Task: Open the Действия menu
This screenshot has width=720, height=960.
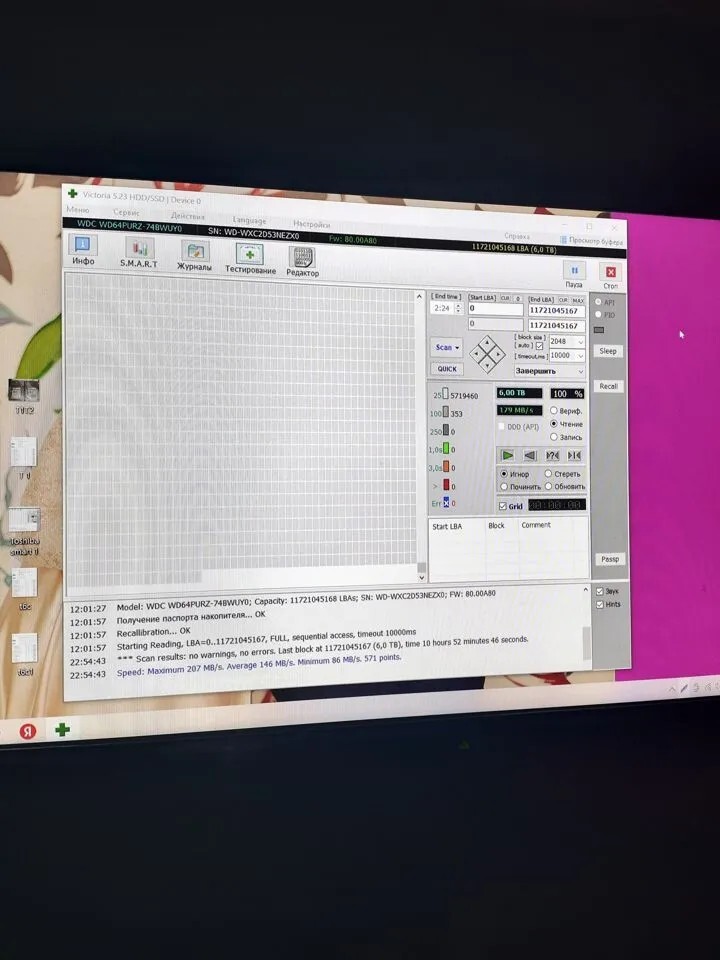Action: pos(188,216)
